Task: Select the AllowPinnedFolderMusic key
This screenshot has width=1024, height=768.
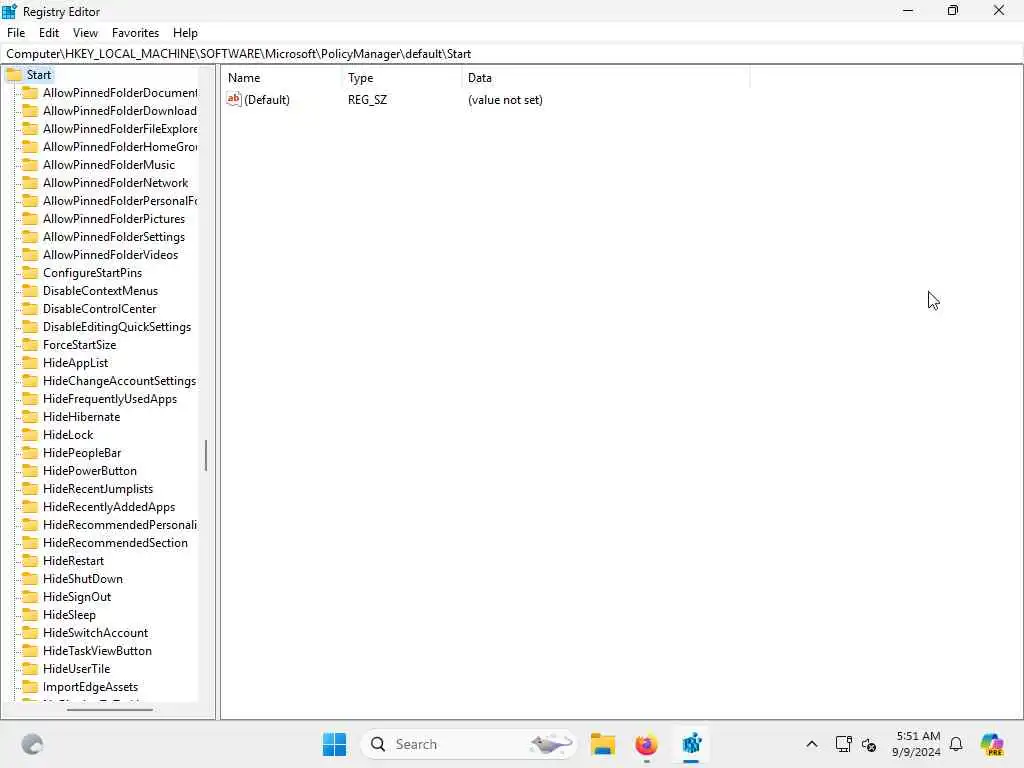Action: [108, 165]
